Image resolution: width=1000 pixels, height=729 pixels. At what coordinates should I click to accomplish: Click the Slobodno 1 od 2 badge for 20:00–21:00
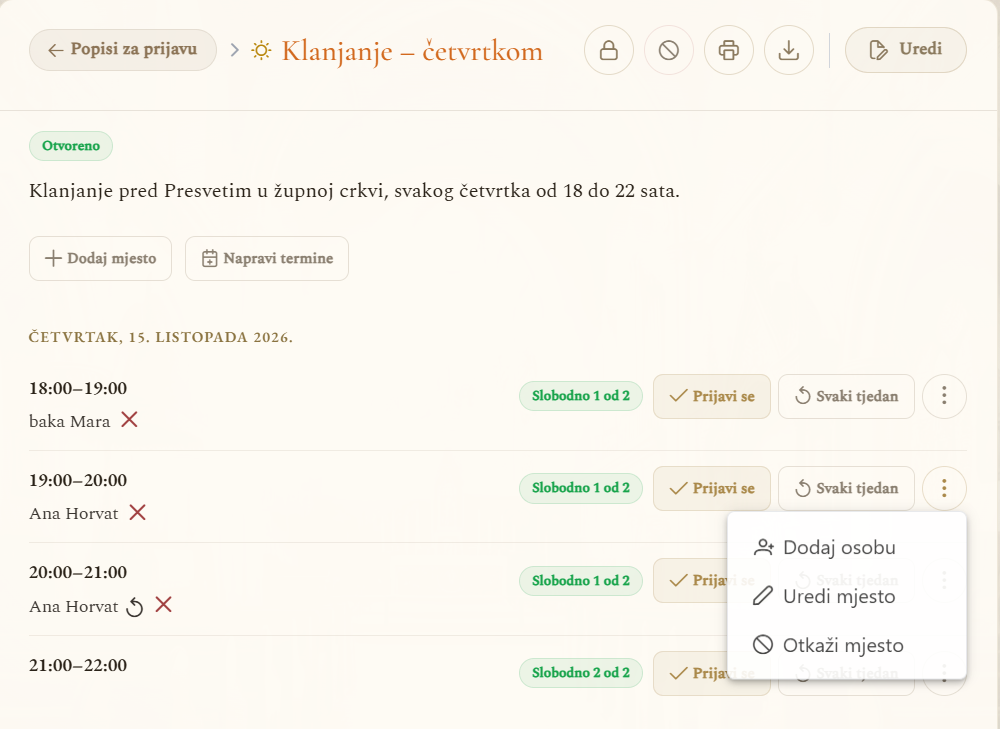point(581,581)
